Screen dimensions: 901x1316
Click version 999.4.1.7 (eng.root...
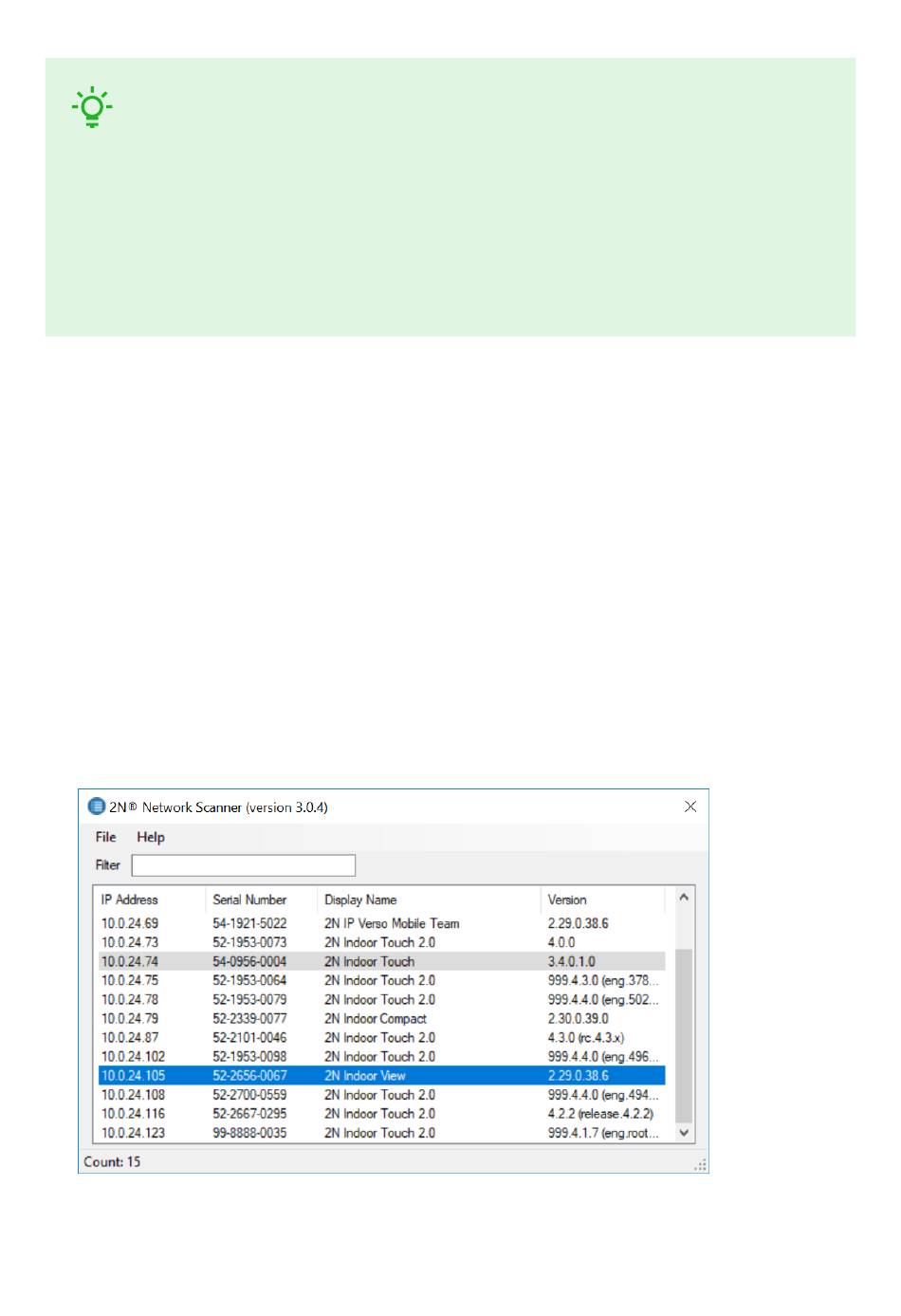[602, 1133]
